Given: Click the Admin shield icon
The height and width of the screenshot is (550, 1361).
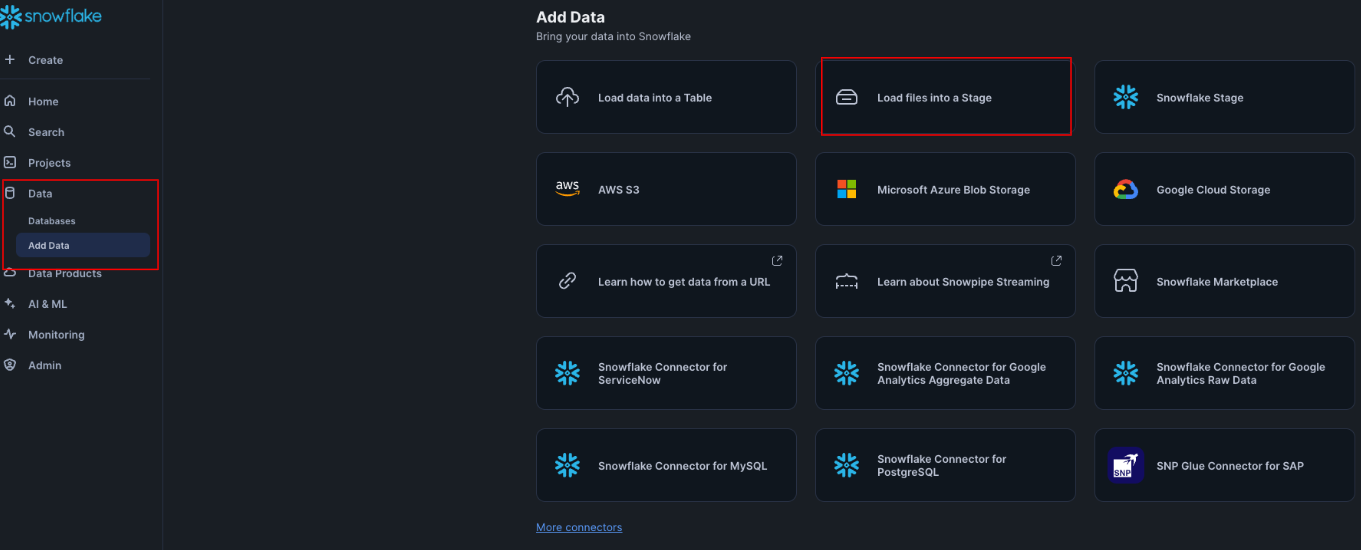Looking at the screenshot, I should [10, 365].
